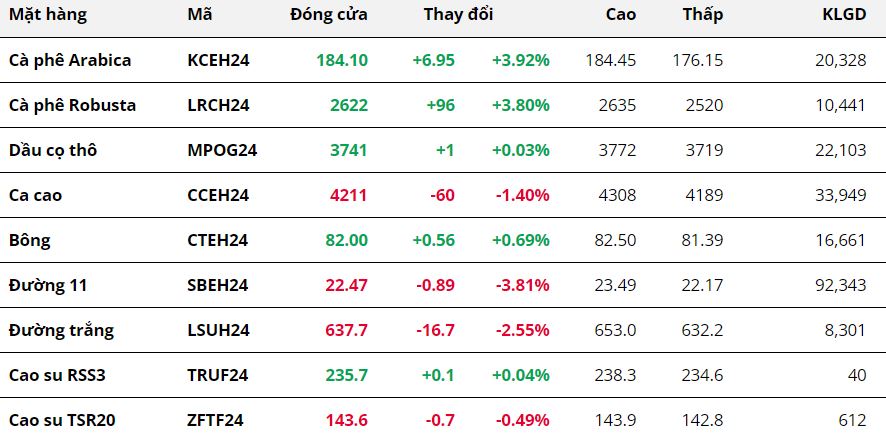886x436 pixels.
Task: Click the KCEH24 contract code
Action: pyautogui.click(x=218, y=60)
